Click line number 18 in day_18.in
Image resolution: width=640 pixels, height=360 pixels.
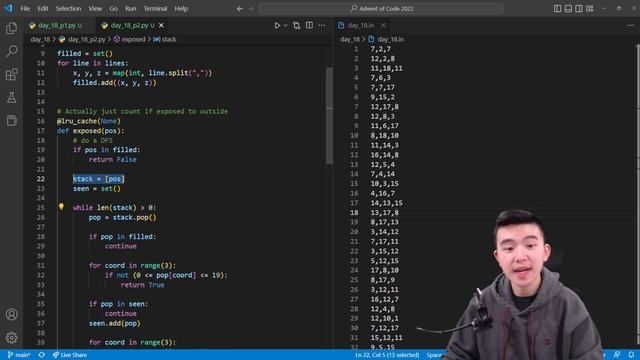(354, 212)
